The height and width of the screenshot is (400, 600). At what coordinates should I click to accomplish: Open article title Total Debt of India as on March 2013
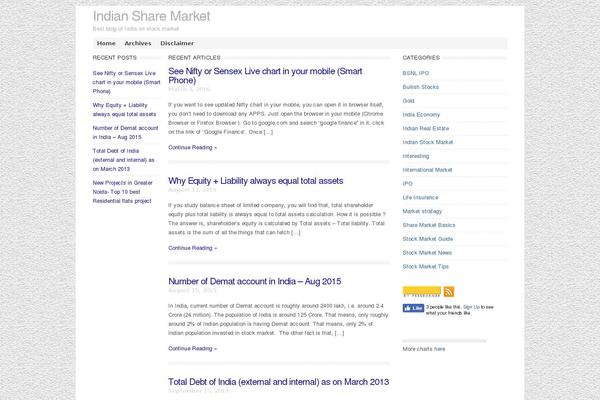click(279, 382)
